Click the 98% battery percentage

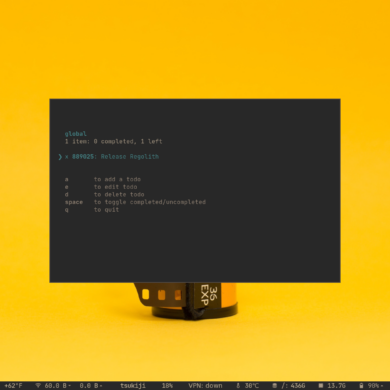pos(373,386)
